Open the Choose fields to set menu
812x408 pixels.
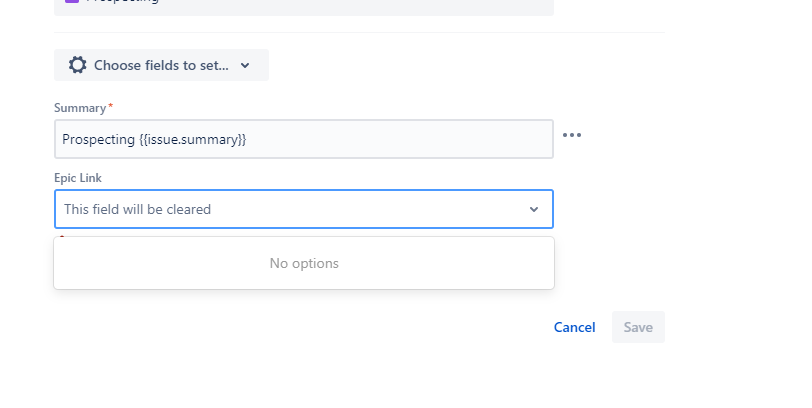(161, 65)
